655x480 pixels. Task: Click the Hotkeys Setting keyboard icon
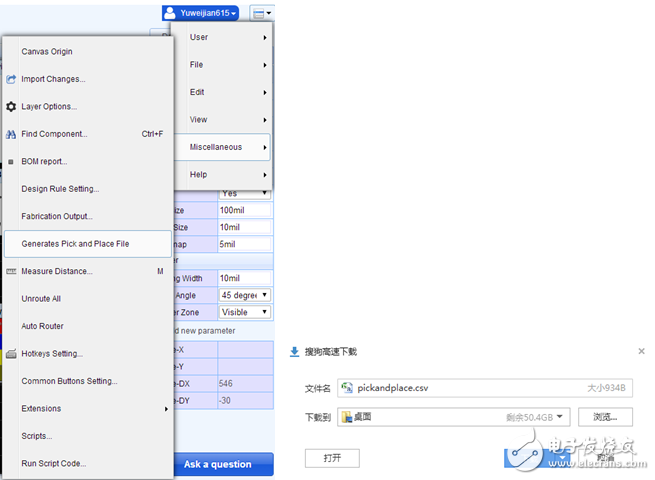point(11,354)
